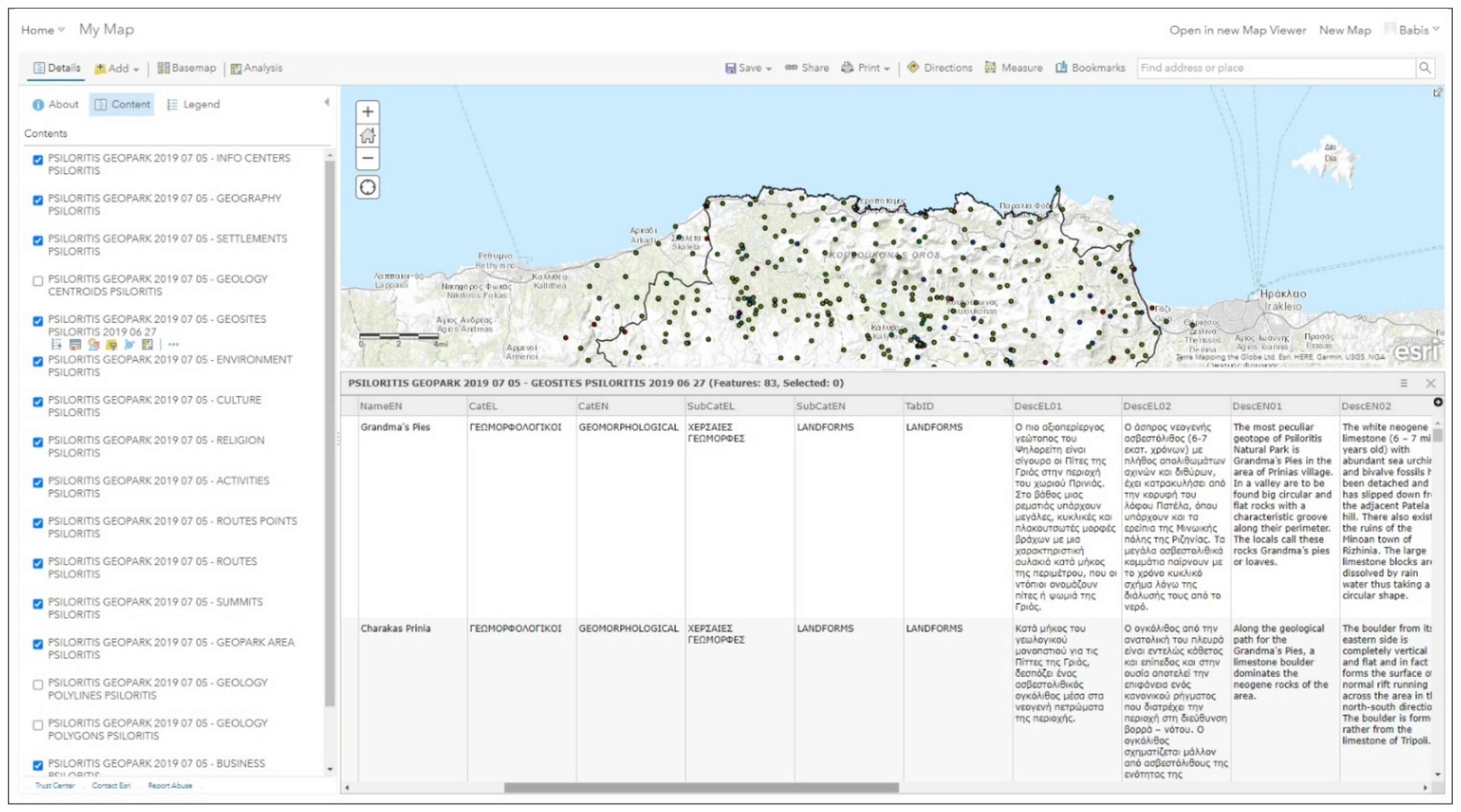
Task: Switch to the Legend tab
Action: 193,104
